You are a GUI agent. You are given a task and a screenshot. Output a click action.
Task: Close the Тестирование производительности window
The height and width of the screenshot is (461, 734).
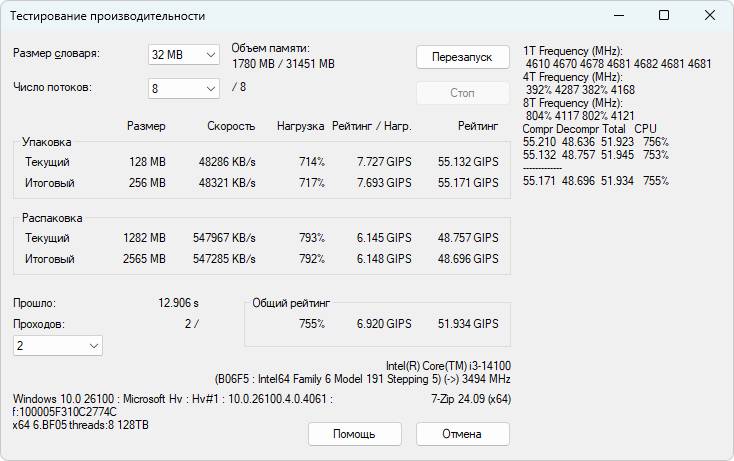click(x=710, y=16)
